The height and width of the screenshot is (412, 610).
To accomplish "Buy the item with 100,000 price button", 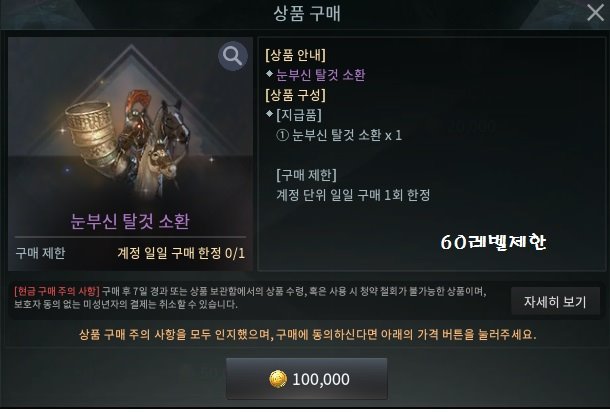I will 307,379.
